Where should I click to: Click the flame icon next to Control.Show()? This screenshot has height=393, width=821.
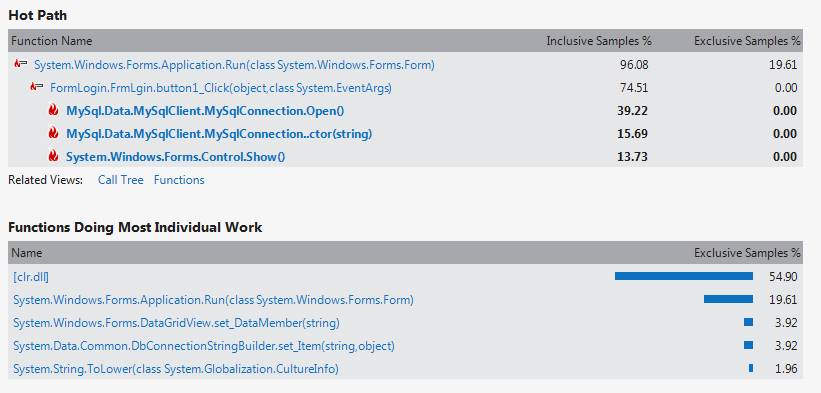53,156
